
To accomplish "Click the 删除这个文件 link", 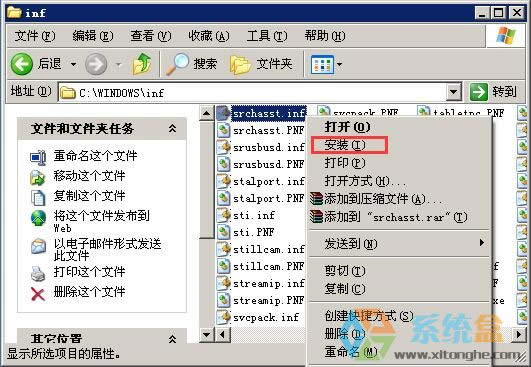I will click(89, 292).
